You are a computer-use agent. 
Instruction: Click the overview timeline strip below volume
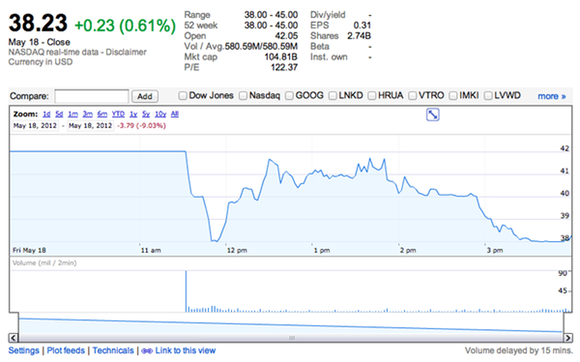click(291, 325)
